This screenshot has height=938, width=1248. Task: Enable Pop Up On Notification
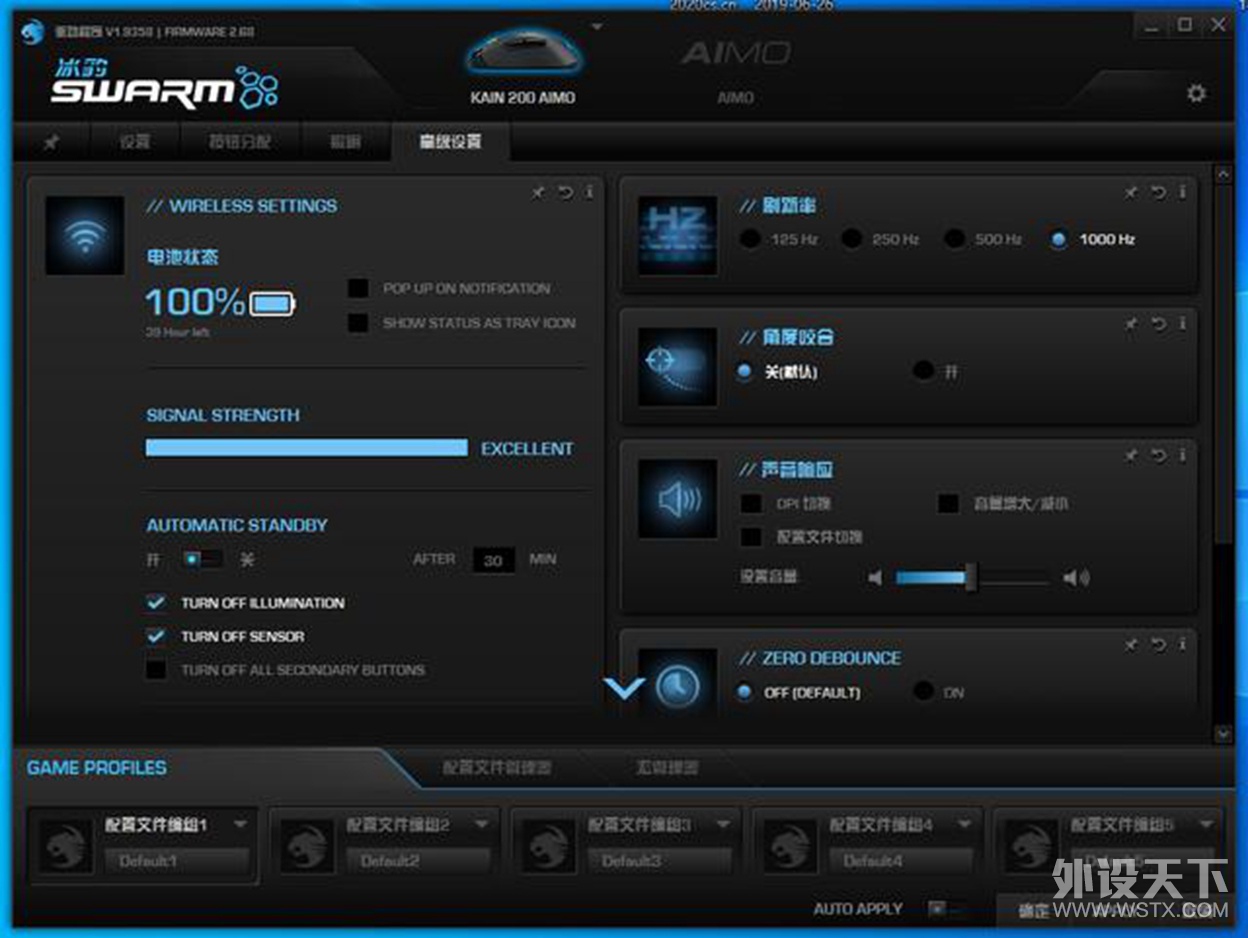point(358,288)
